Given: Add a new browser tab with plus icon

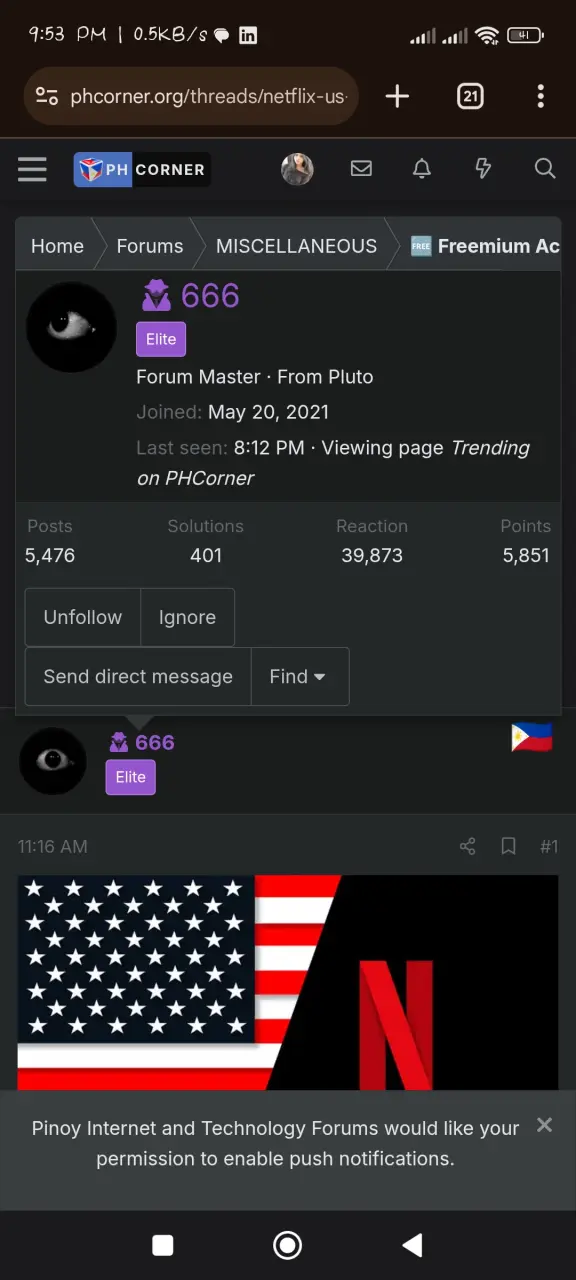Looking at the screenshot, I should tap(397, 96).
